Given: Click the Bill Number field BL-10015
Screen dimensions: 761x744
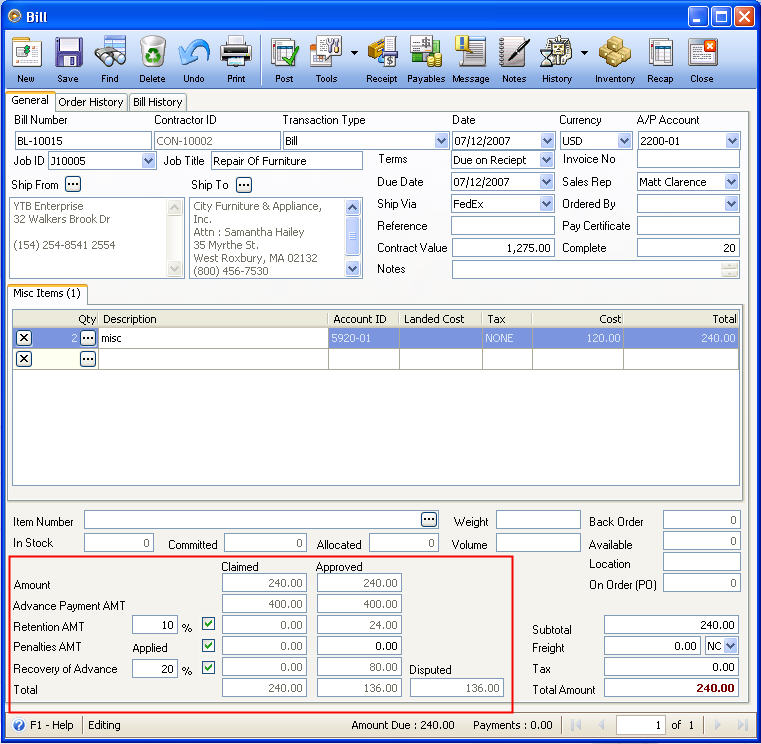Looking at the screenshot, I should [x=83, y=141].
